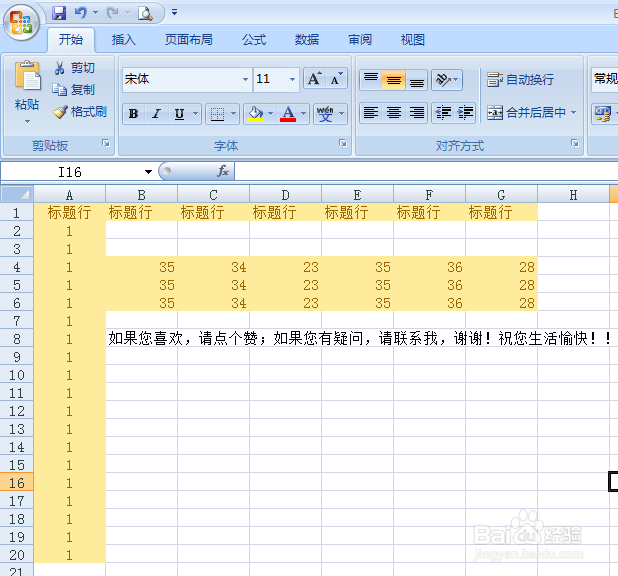Select row 8 header
The width and height of the screenshot is (618, 576).
pyautogui.click(x=17, y=339)
